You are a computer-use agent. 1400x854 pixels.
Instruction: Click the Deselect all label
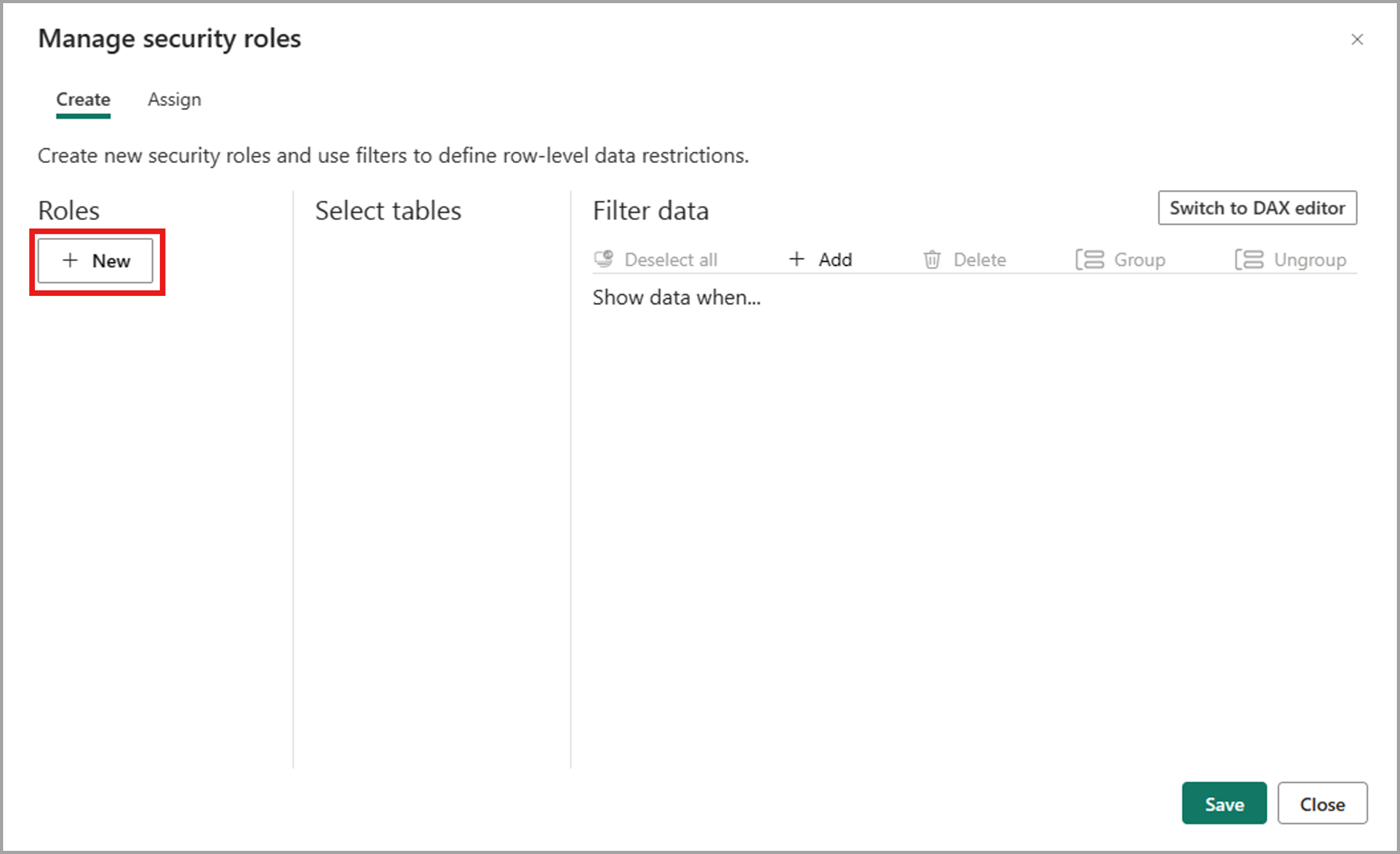(x=671, y=260)
